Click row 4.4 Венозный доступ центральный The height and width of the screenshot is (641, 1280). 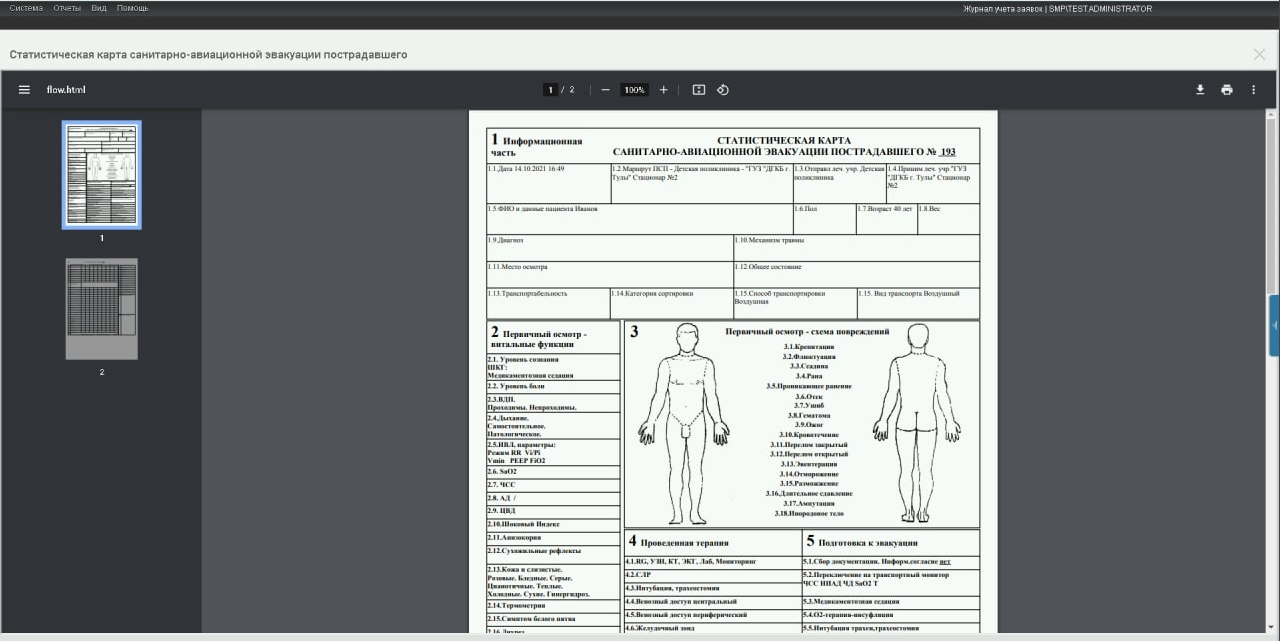click(x=712, y=601)
